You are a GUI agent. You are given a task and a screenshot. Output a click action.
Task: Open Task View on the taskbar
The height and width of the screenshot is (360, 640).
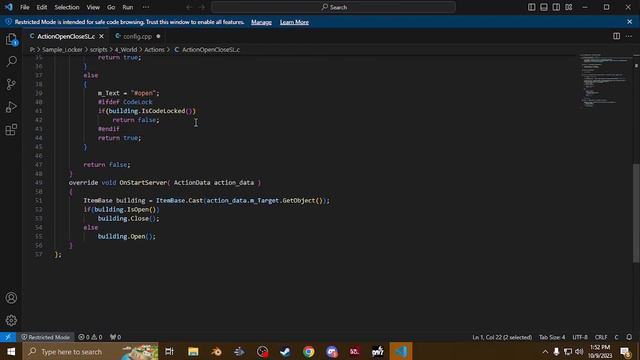(169, 351)
